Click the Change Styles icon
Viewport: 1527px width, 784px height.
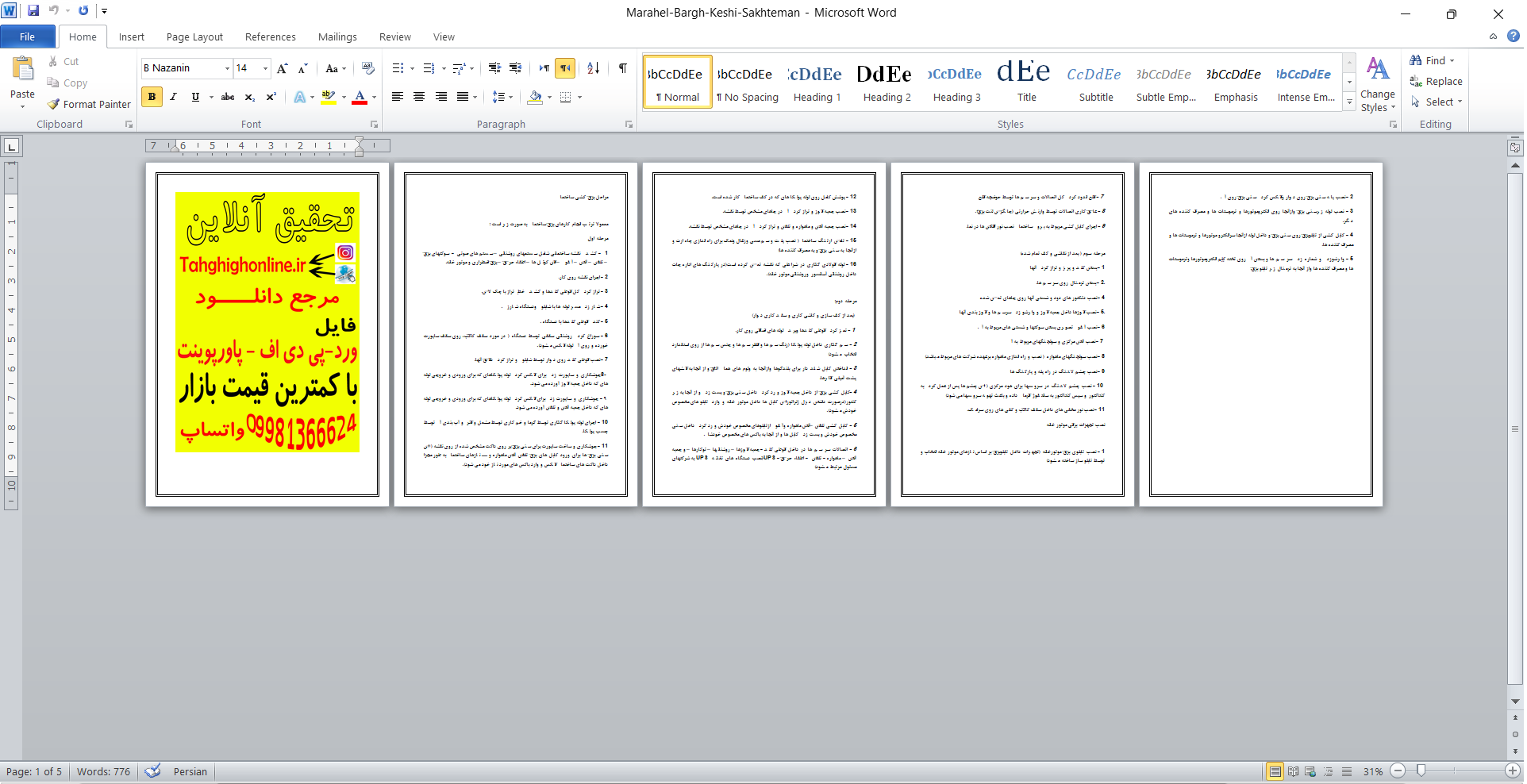[1378, 83]
